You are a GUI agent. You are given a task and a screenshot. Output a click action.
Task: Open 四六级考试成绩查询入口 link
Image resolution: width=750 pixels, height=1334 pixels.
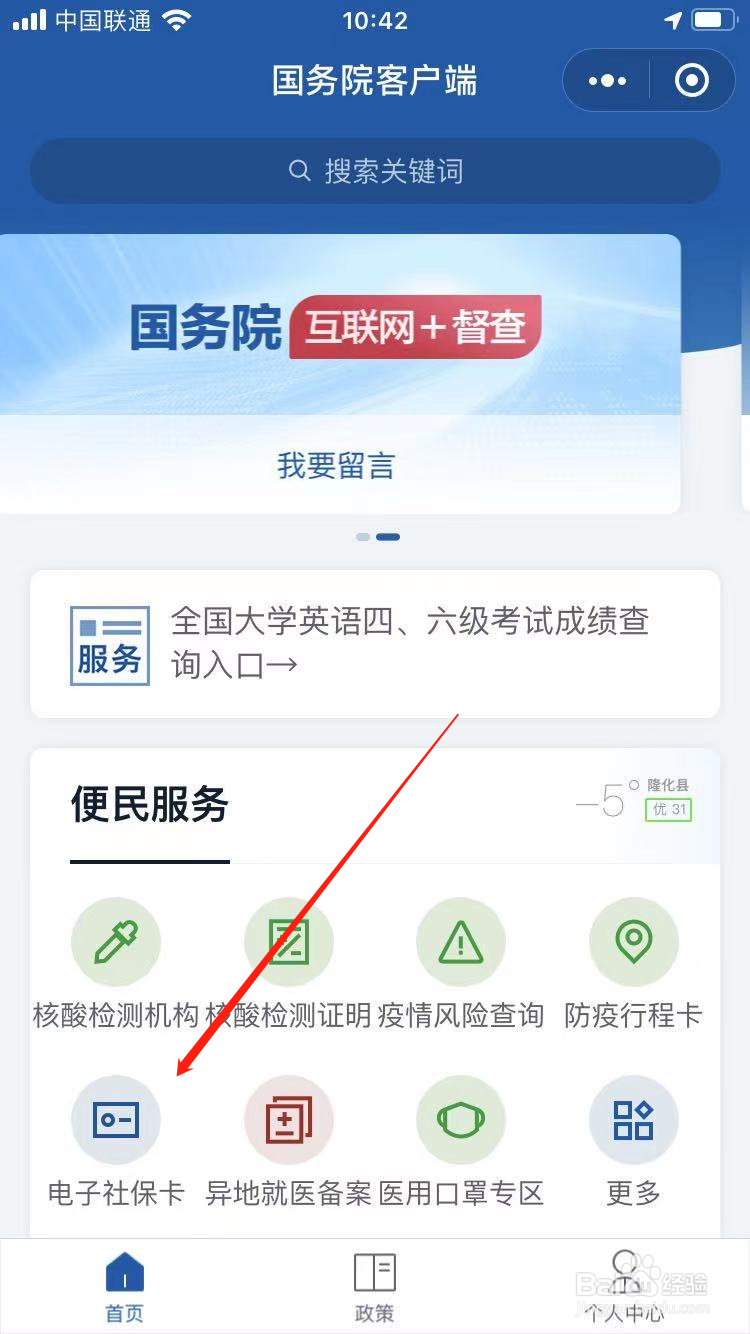[x=375, y=644]
